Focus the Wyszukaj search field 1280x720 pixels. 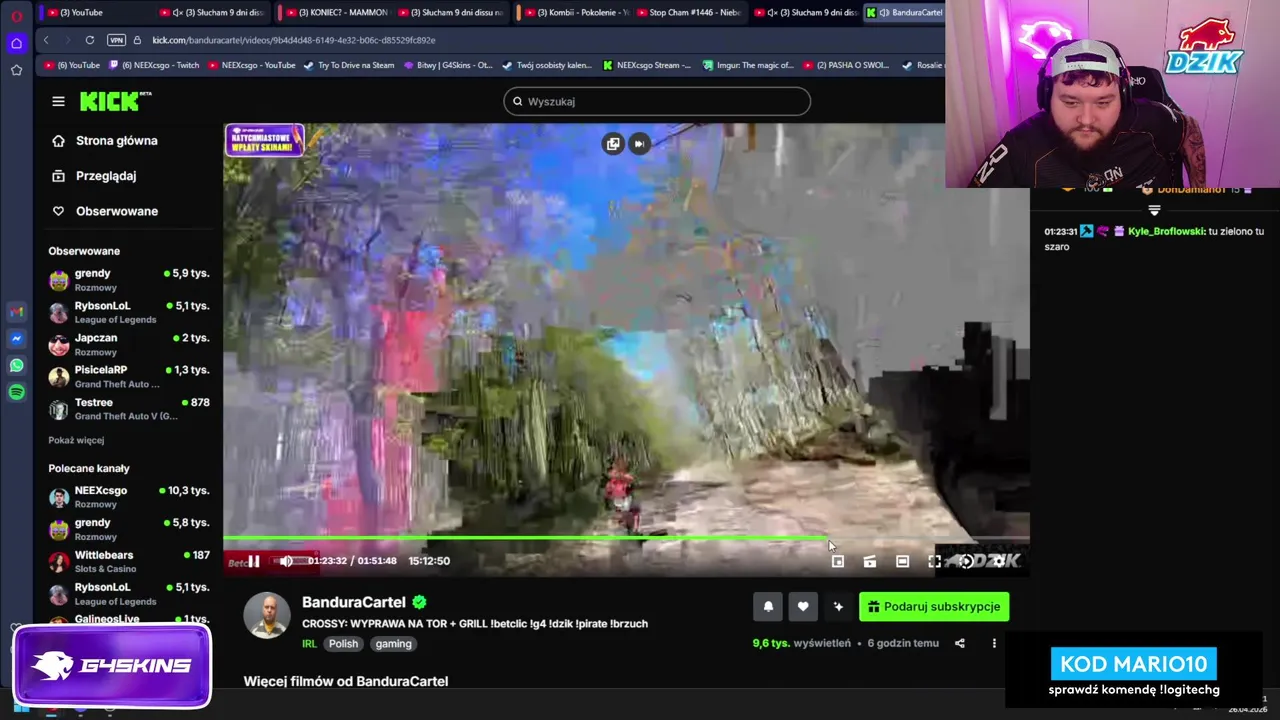657,101
